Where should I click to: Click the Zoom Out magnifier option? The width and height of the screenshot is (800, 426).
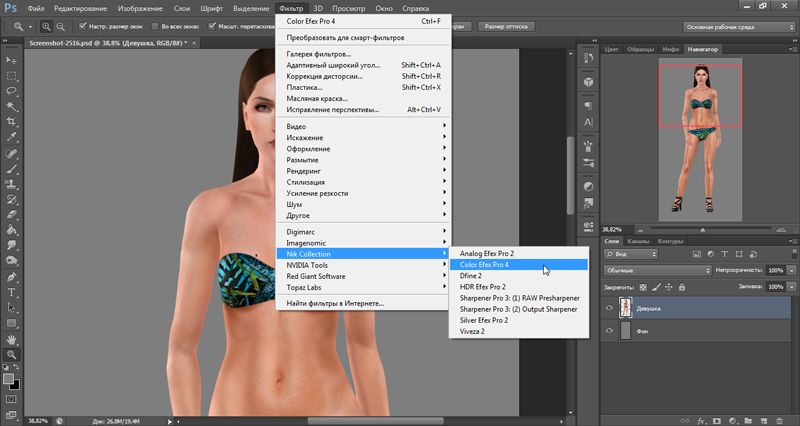(60, 27)
